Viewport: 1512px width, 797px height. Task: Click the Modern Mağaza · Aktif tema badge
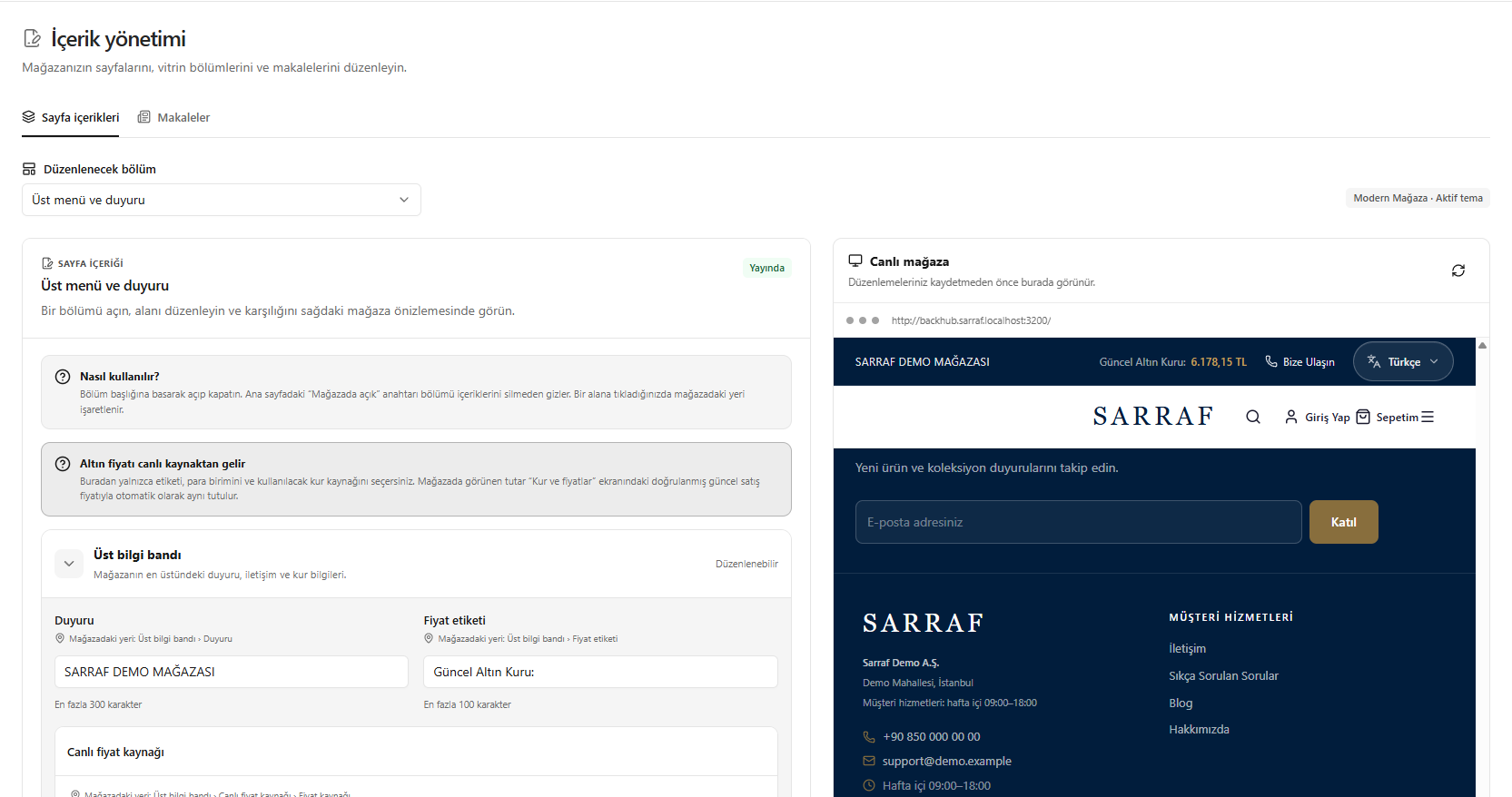tap(1418, 198)
